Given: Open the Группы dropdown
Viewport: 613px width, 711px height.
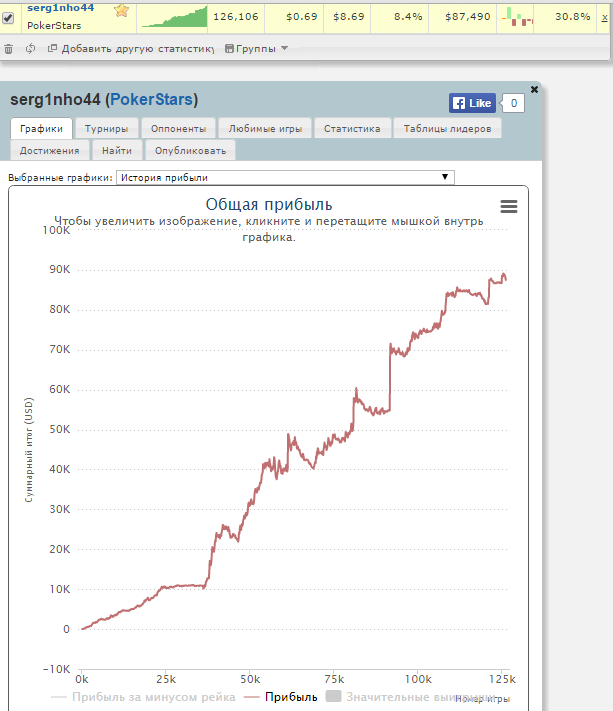Looking at the screenshot, I should 257,49.
